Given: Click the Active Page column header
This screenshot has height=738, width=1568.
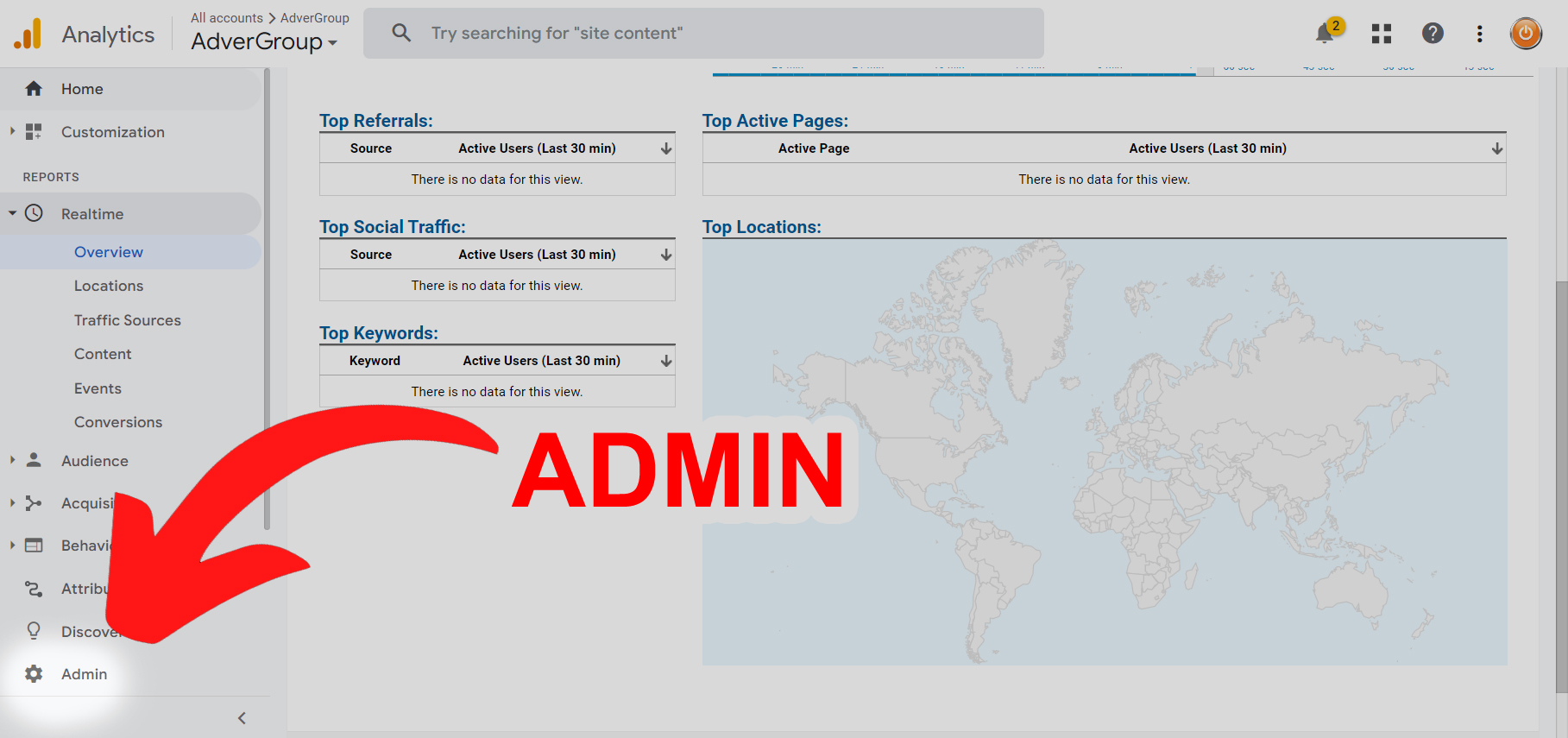Looking at the screenshot, I should coord(814,148).
